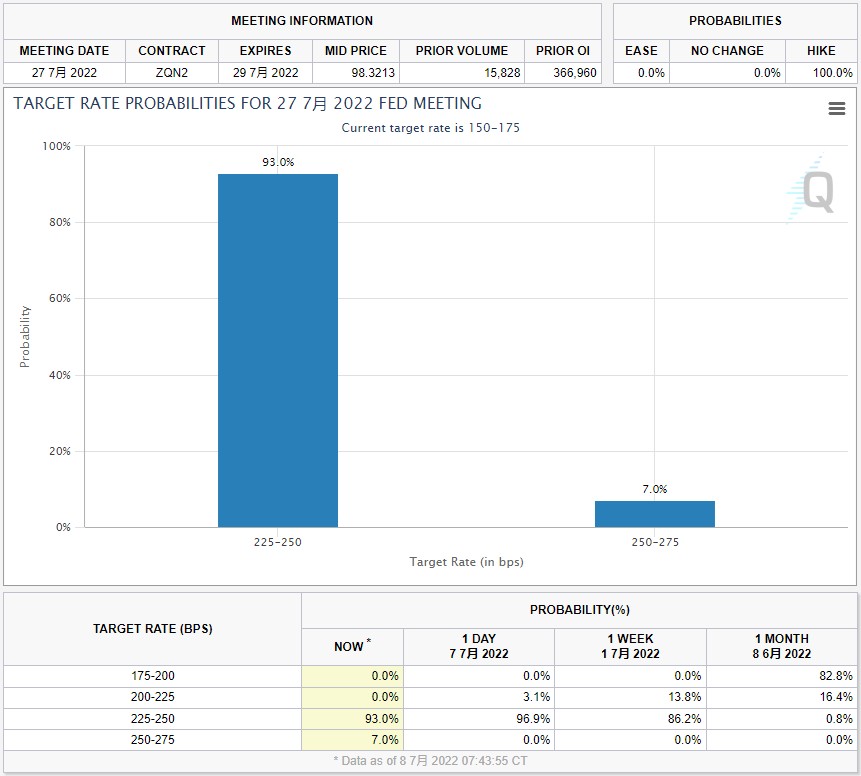Click the chart title text
This screenshot has height=776, width=861.
pos(248,103)
